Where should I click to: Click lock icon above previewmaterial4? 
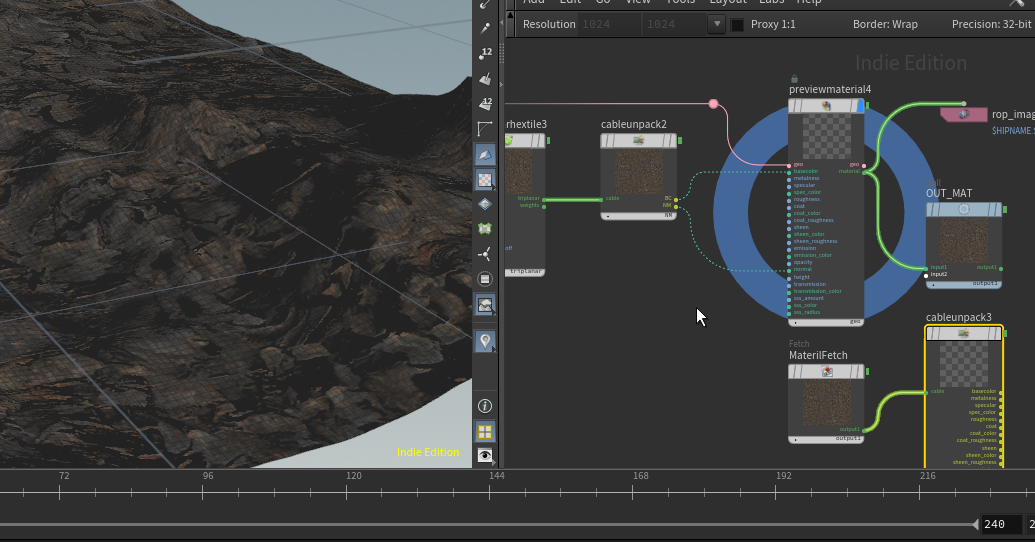click(x=794, y=79)
